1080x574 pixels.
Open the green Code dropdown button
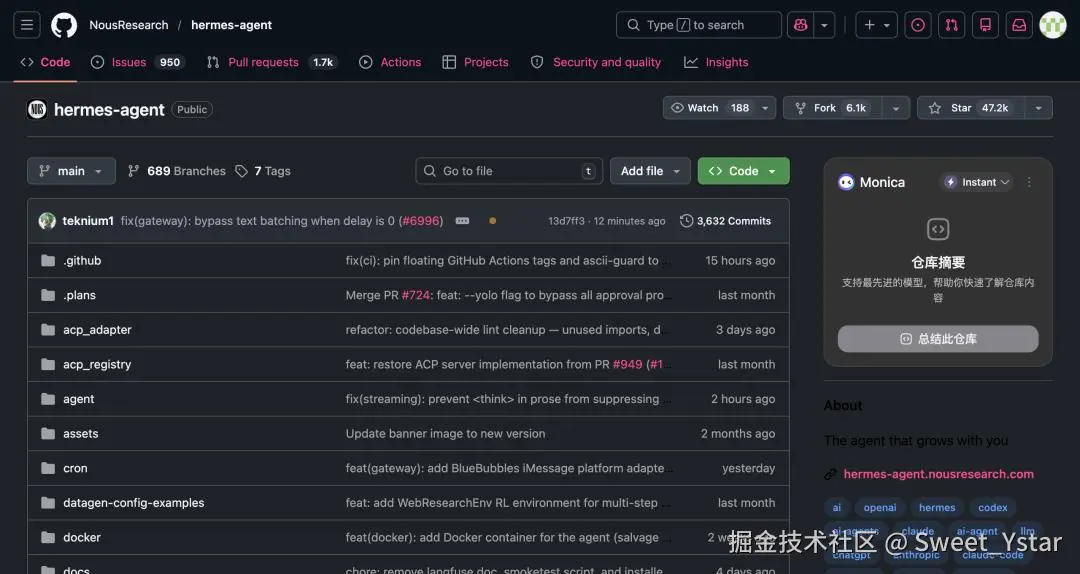coord(743,171)
